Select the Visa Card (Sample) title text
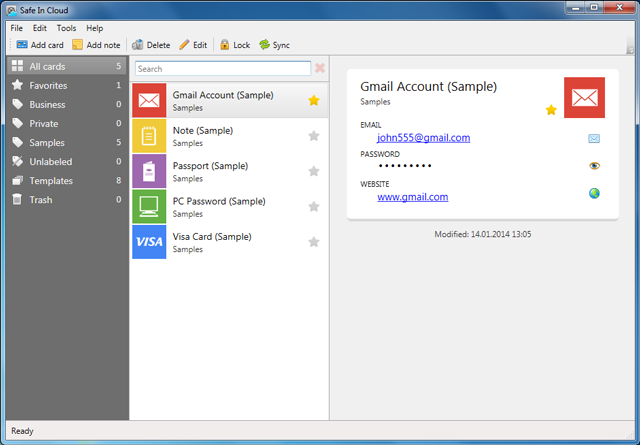The width and height of the screenshot is (640, 445). 212,237
